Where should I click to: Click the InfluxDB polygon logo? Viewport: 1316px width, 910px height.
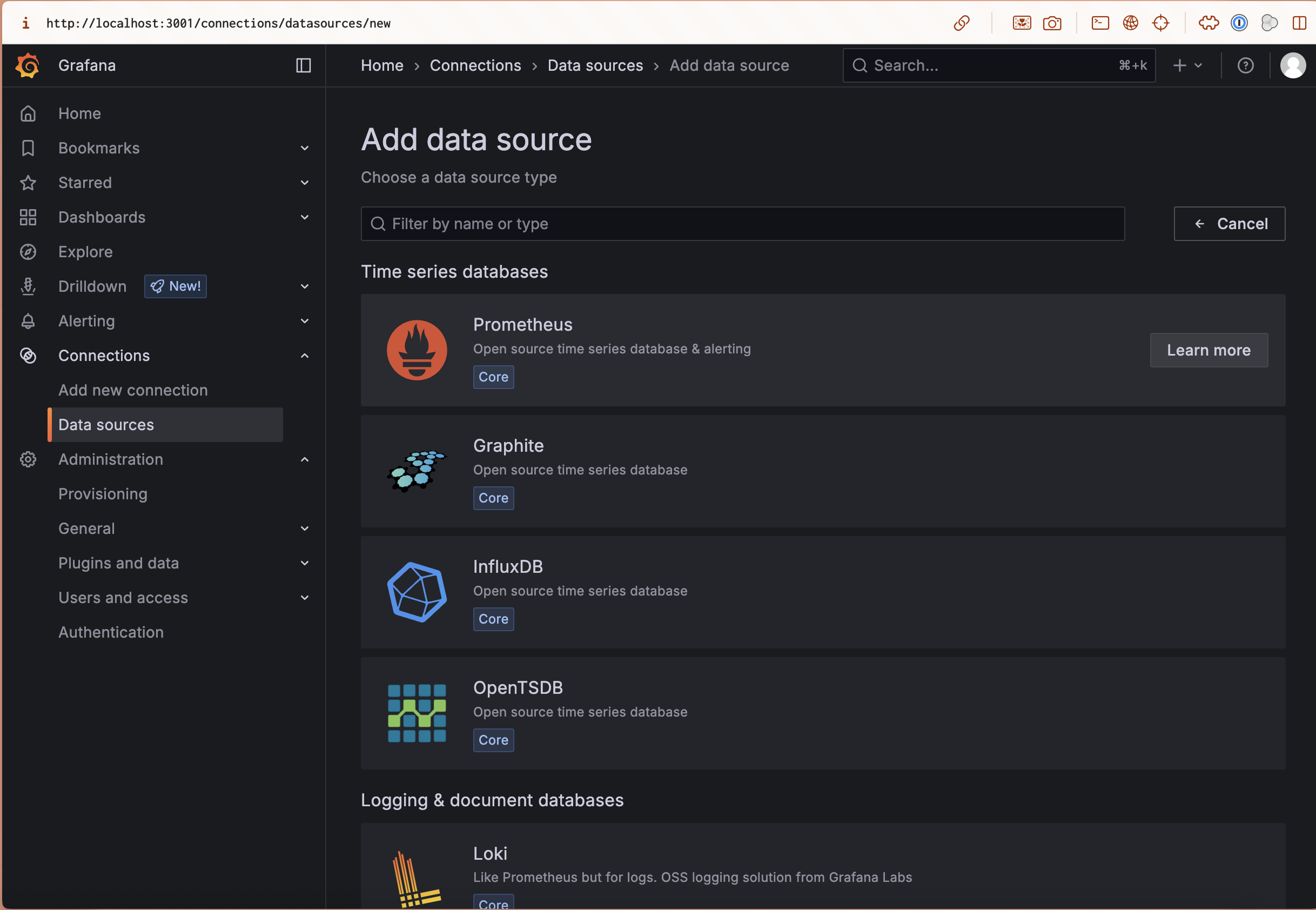[x=417, y=592]
